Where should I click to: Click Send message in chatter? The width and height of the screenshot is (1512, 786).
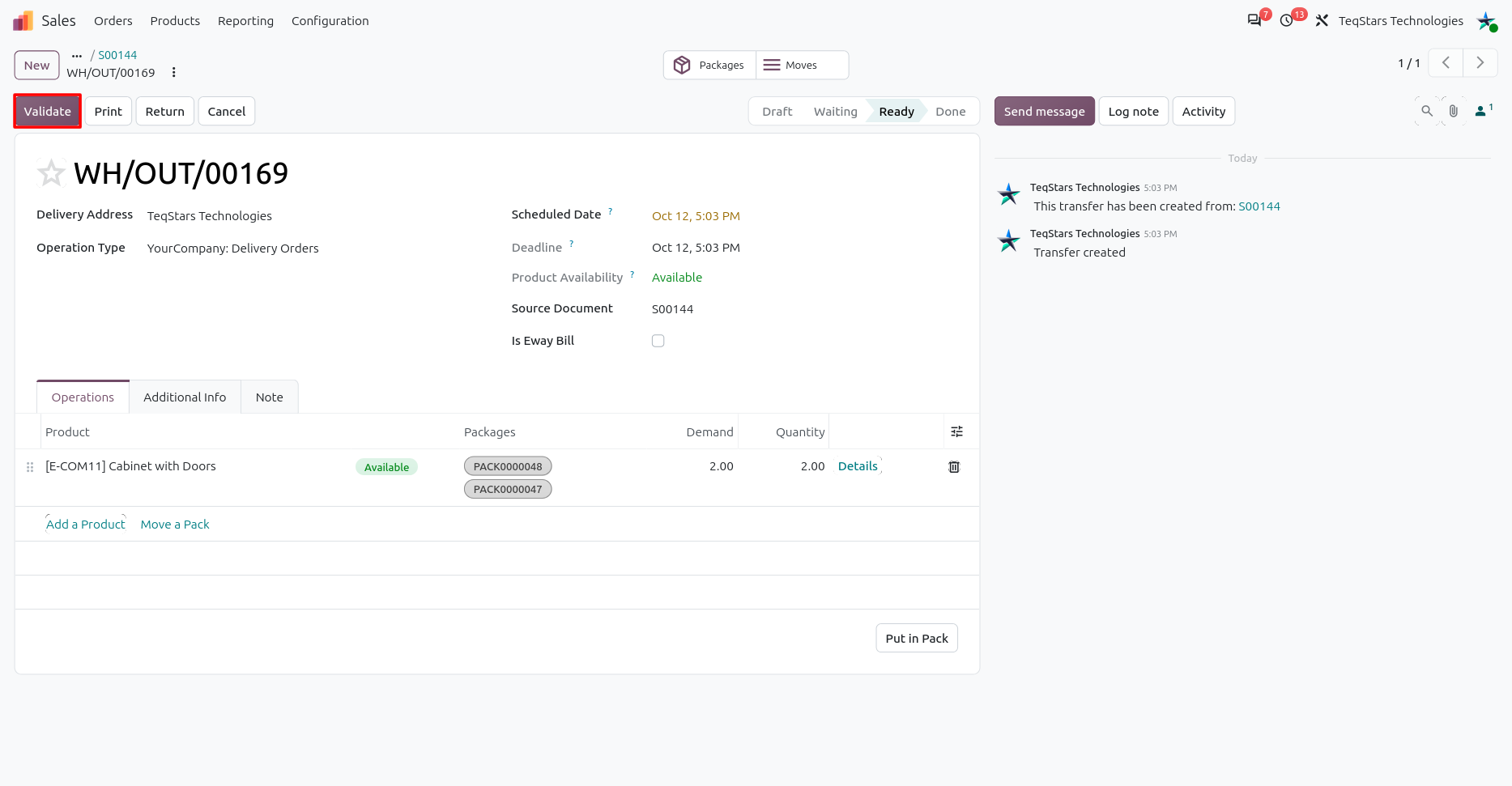click(x=1045, y=111)
